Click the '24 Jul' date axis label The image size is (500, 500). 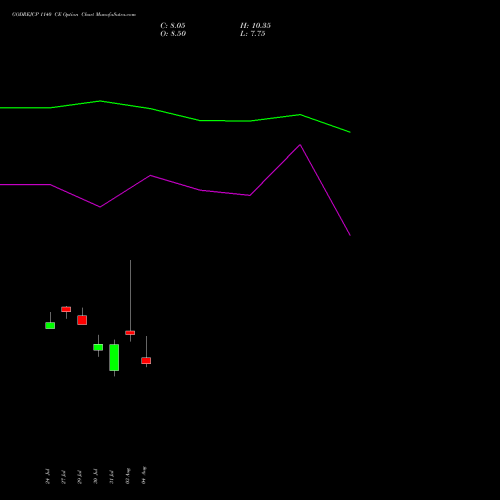[x=48, y=477]
